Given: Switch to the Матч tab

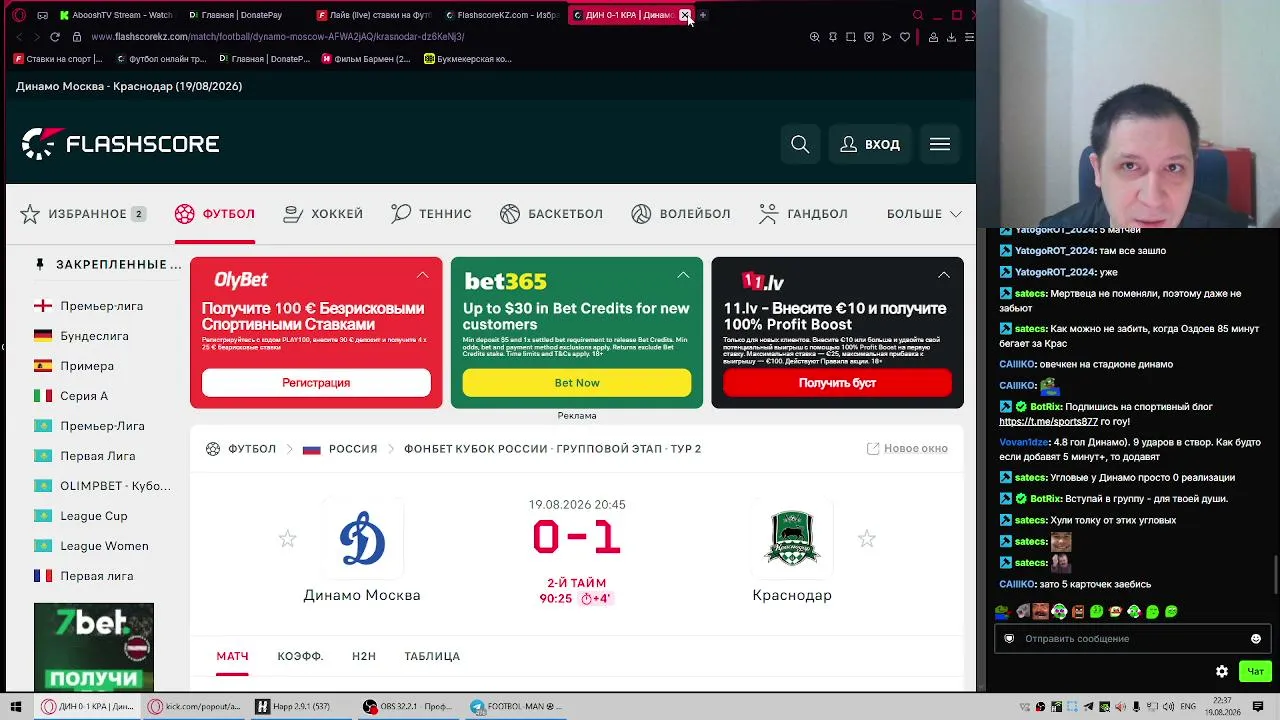Looking at the screenshot, I should coord(232,656).
